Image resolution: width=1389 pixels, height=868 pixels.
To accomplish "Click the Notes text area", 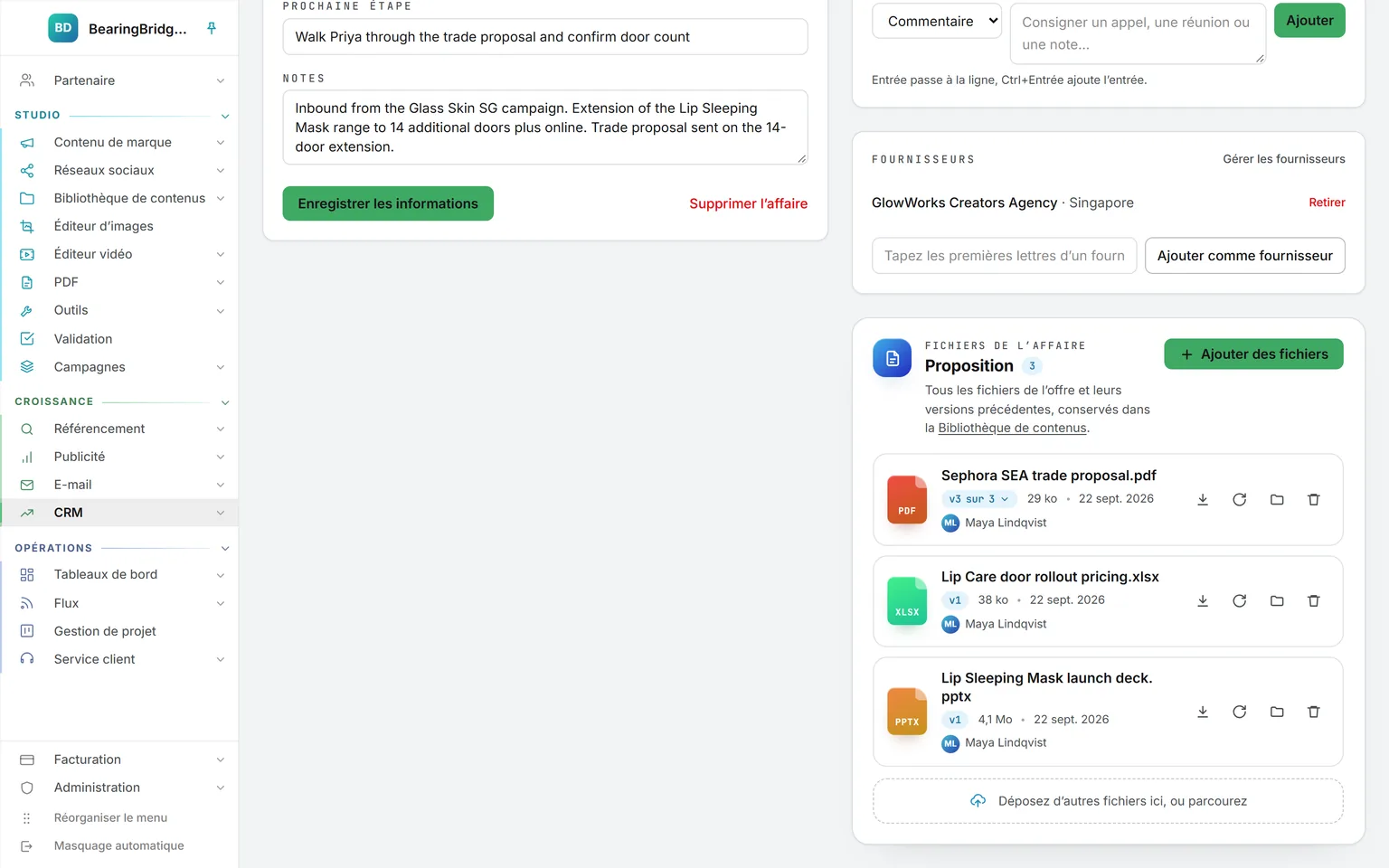I will tap(545, 127).
